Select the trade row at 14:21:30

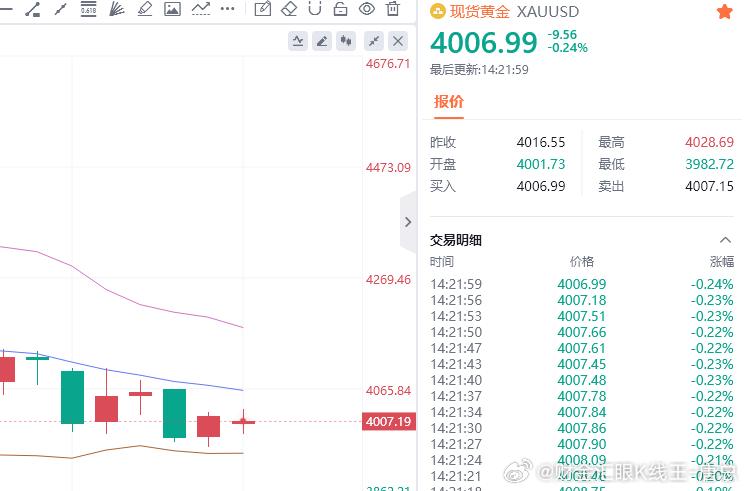tap(581, 428)
